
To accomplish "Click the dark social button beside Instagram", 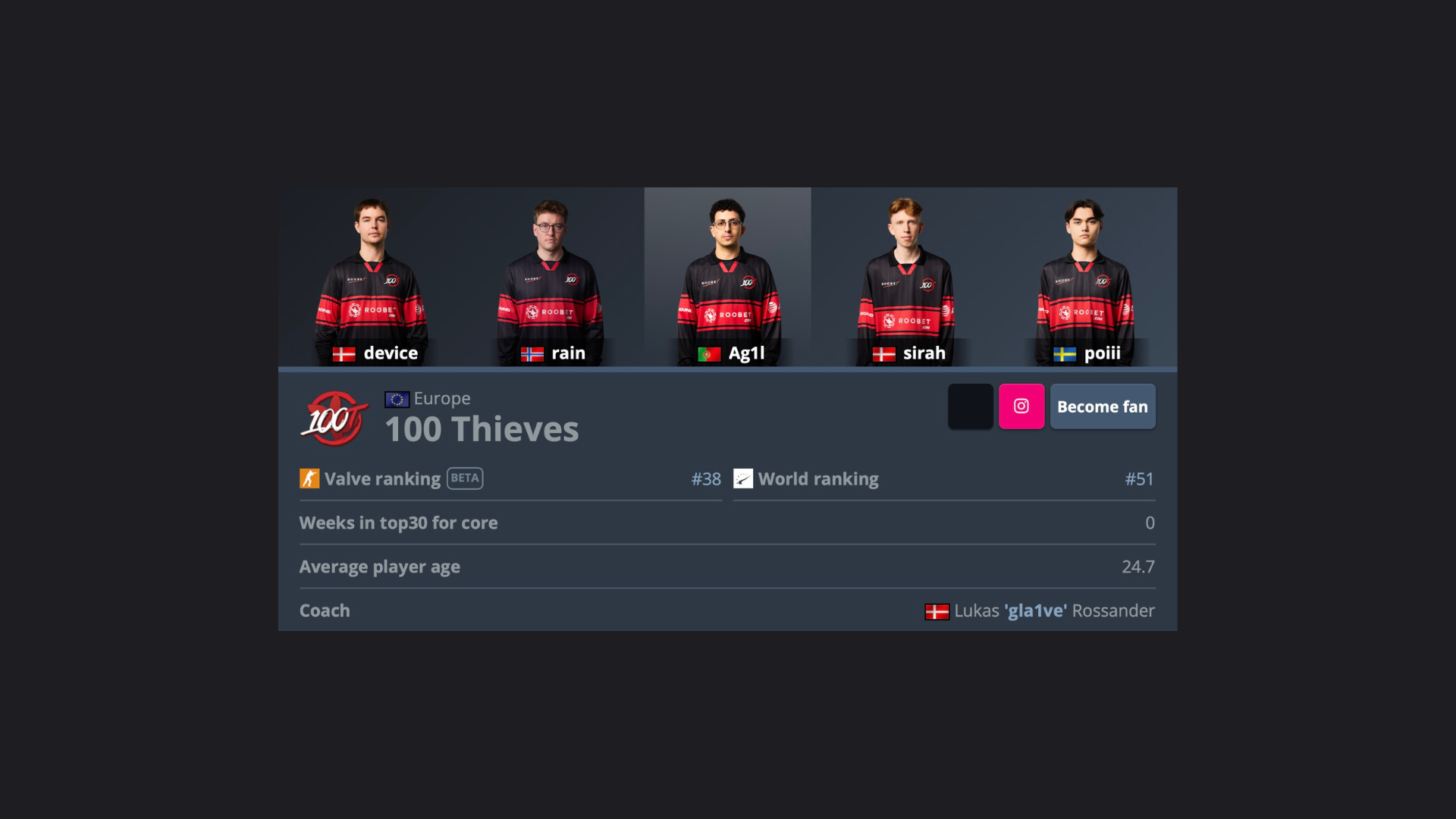I will tap(971, 406).
